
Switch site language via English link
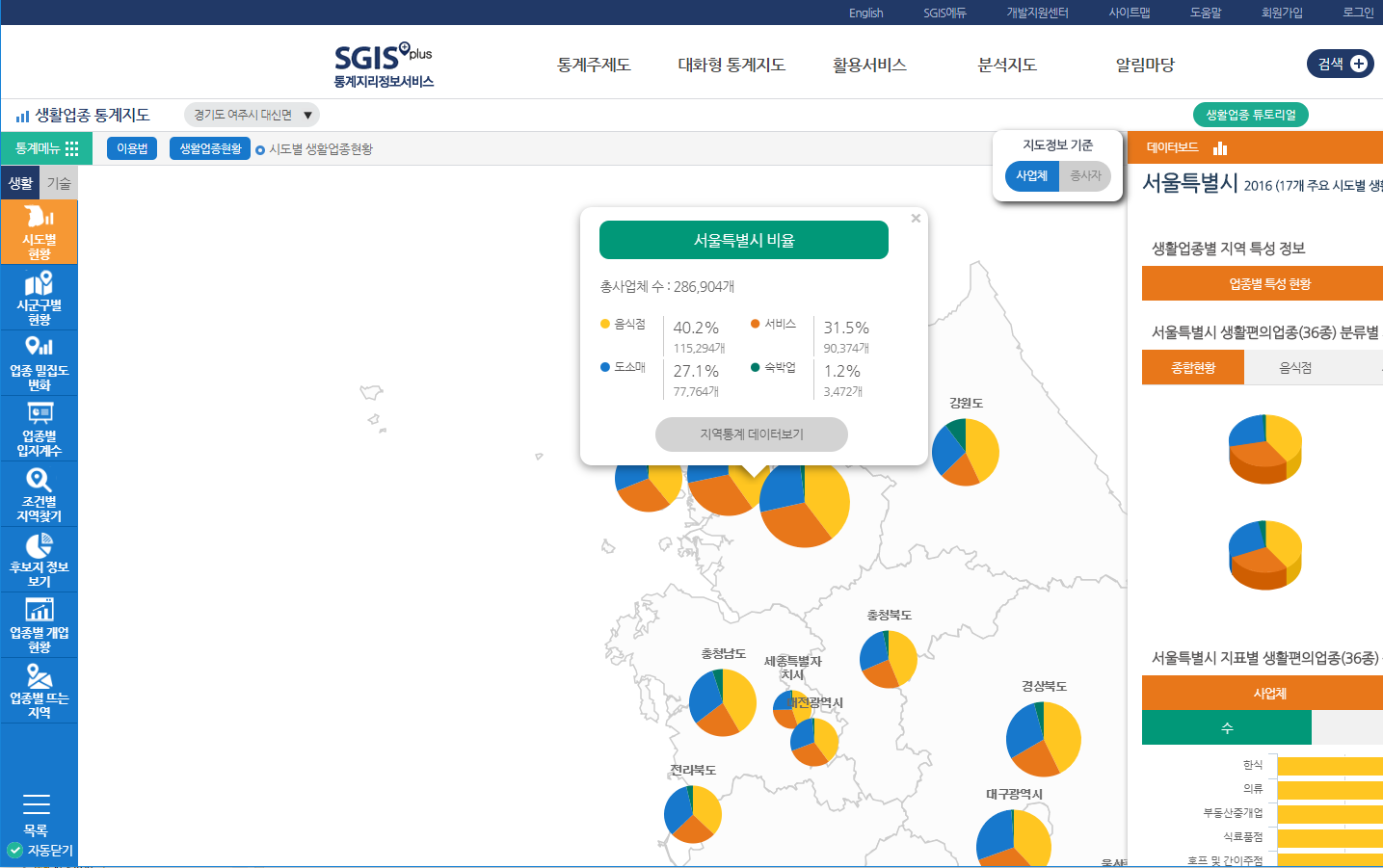point(864,13)
